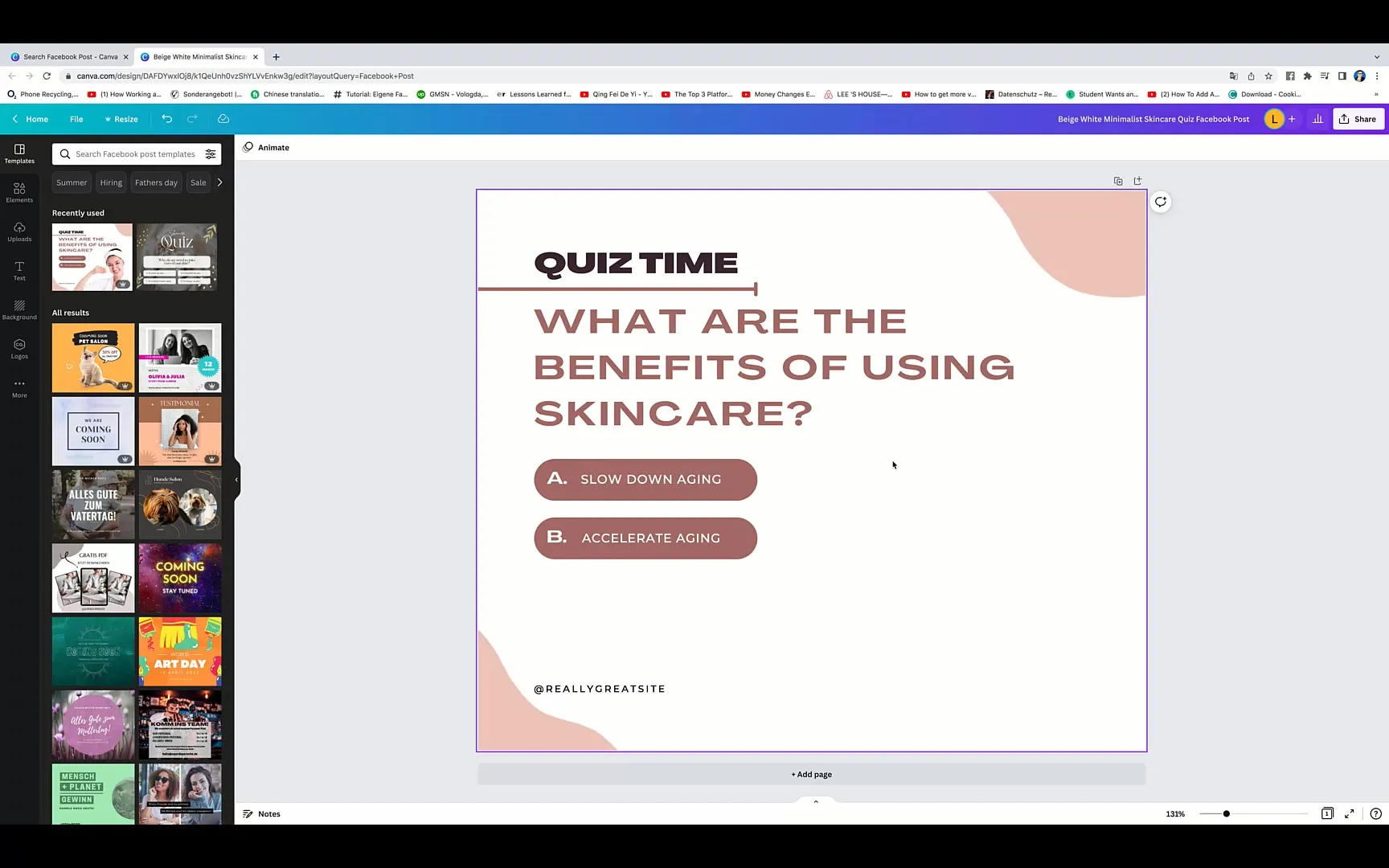Screen dimensions: 1389x868
Task: Open the insights chart icon
Action: [x=1317, y=119]
